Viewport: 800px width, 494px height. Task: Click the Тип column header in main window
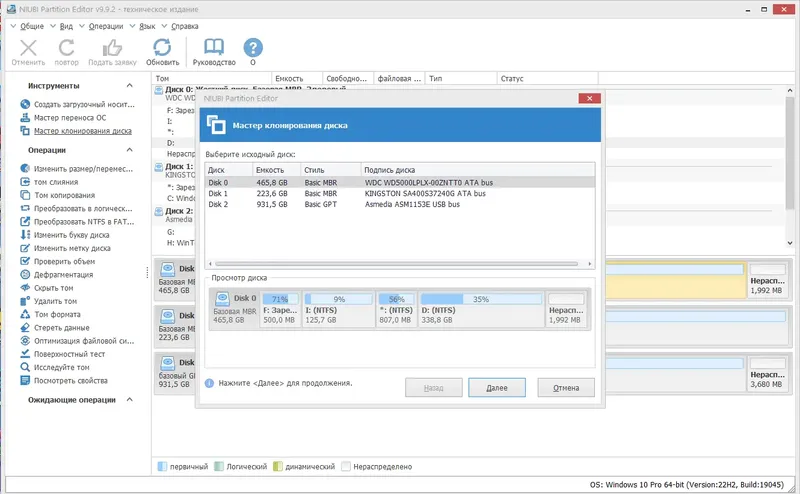(x=461, y=78)
